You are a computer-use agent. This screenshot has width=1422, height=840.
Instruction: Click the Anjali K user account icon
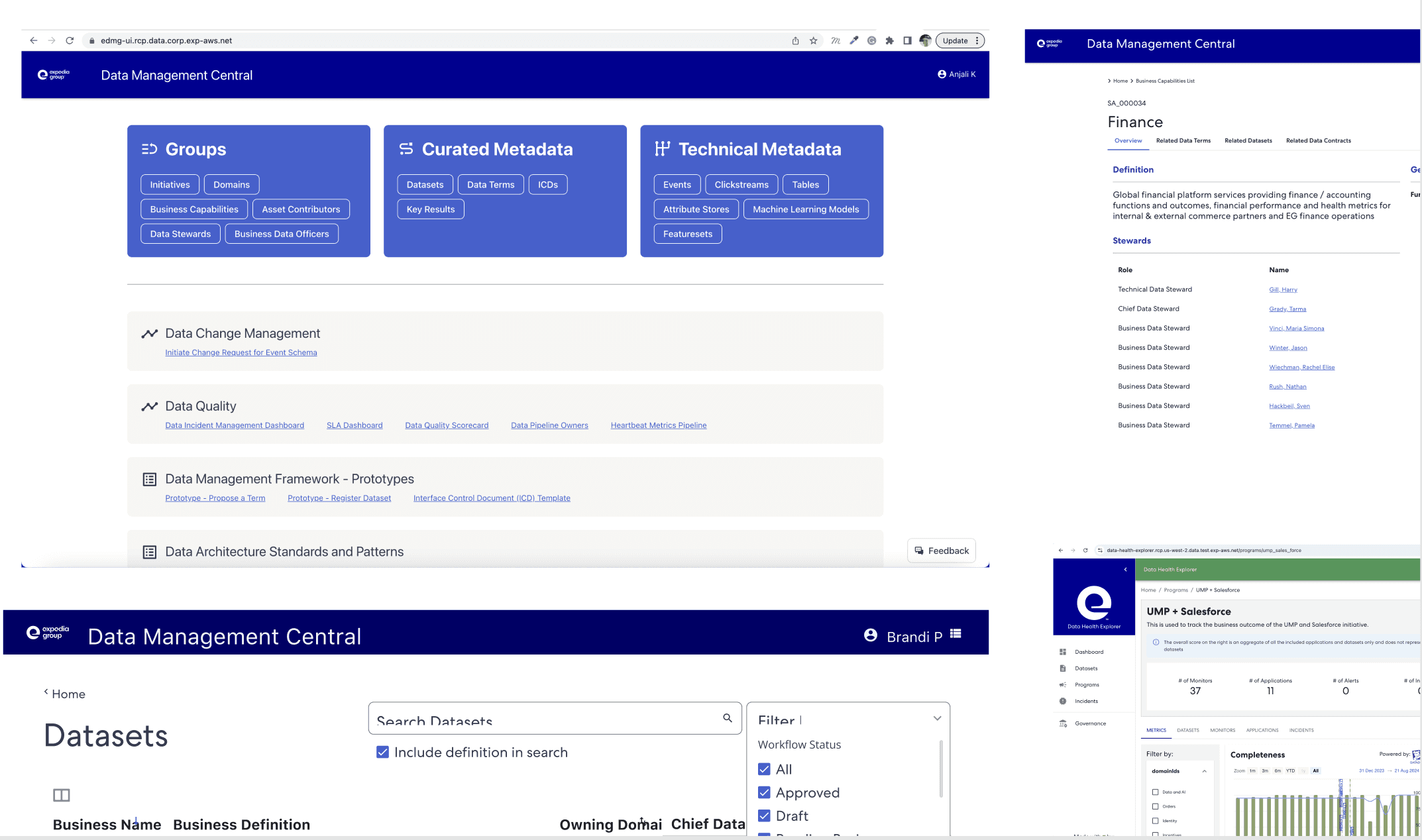(942, 74)
